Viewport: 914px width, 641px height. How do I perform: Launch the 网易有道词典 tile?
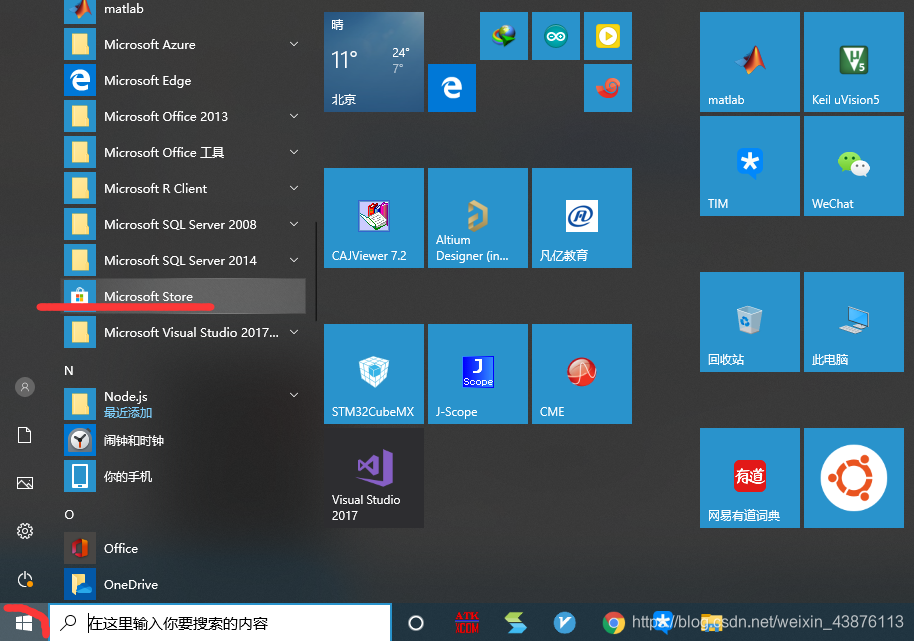point(750,478)
